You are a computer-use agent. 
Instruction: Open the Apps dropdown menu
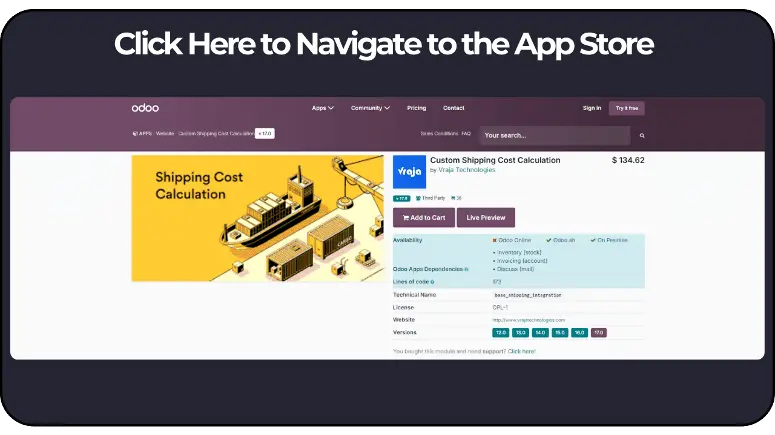click(322, 108)
